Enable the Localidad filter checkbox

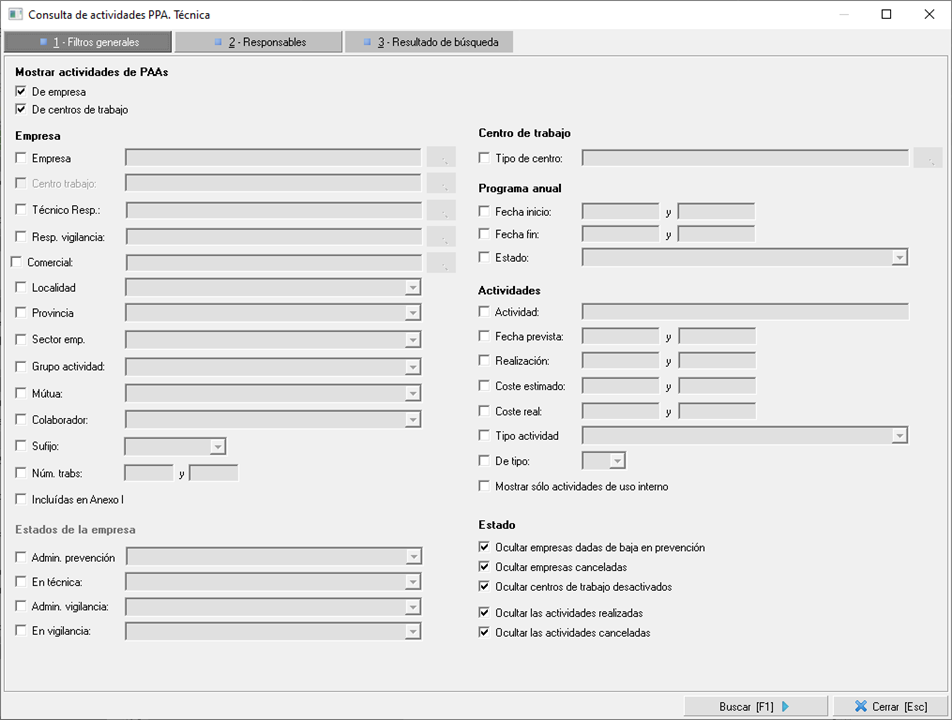(22, 288)
